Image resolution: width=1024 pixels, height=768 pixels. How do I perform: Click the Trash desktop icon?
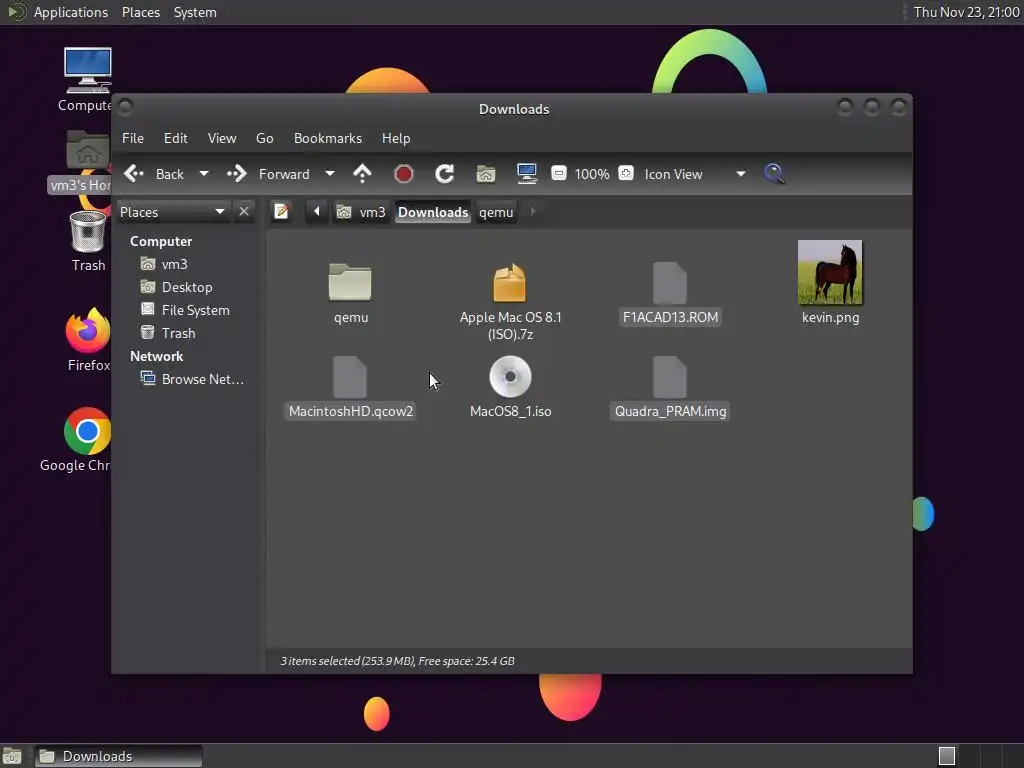click(x=88, y=232)
